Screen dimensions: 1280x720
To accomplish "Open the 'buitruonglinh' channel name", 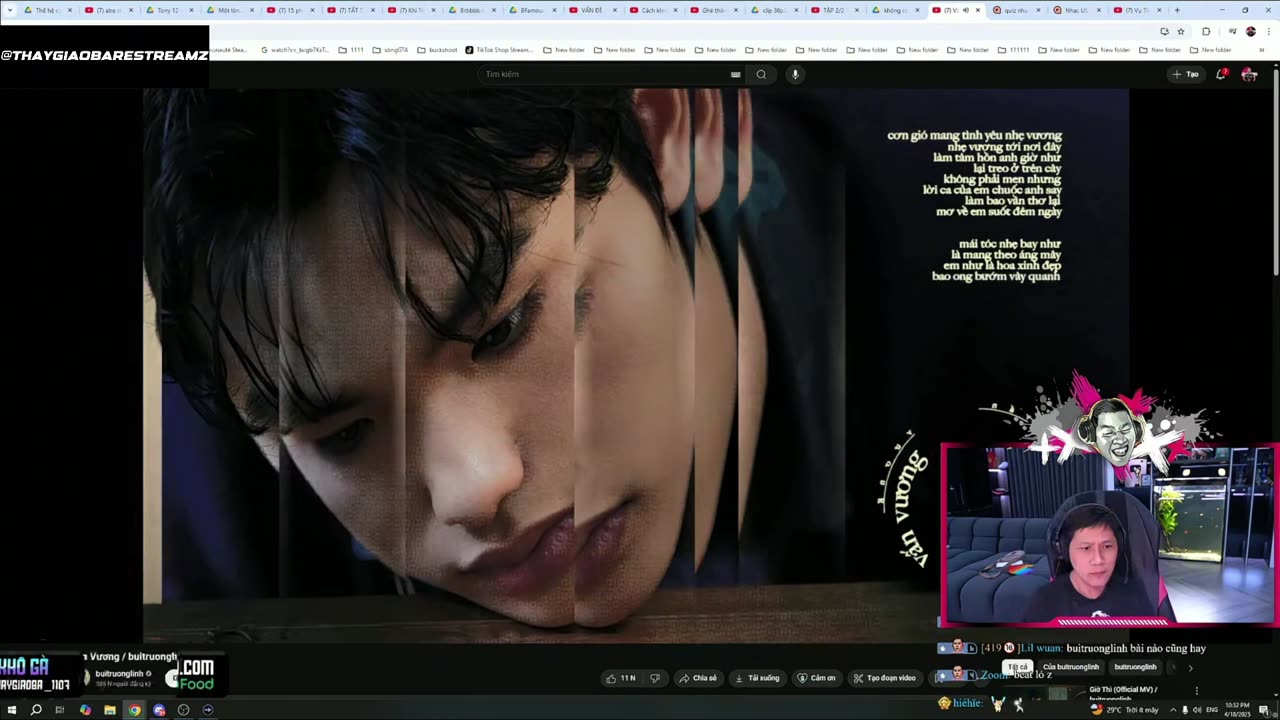I will [119, 674].
